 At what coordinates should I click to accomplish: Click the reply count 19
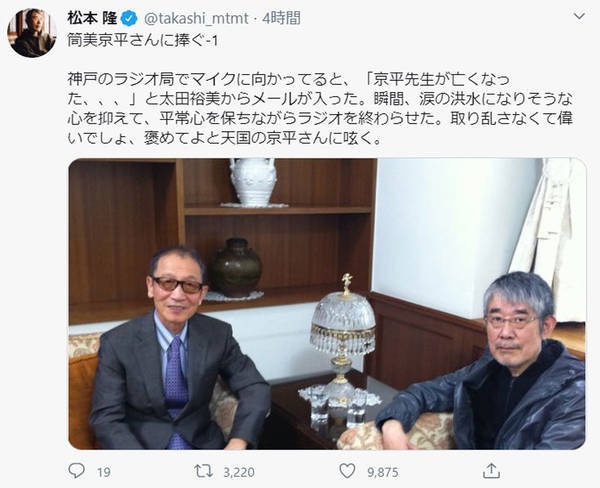104,472
